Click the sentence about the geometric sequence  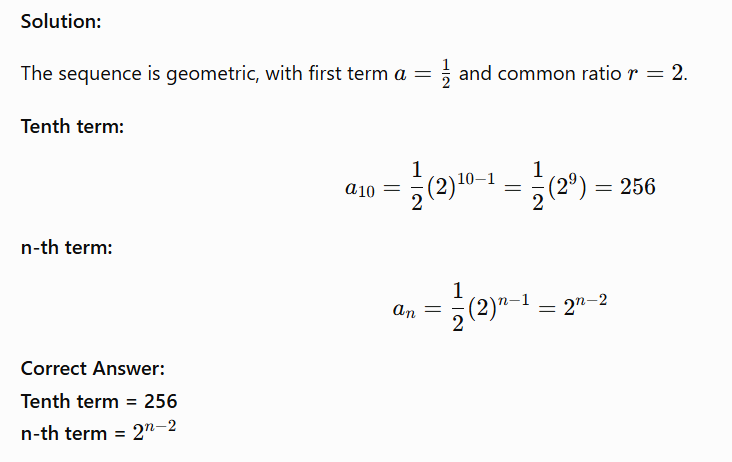tap(354, 73)
